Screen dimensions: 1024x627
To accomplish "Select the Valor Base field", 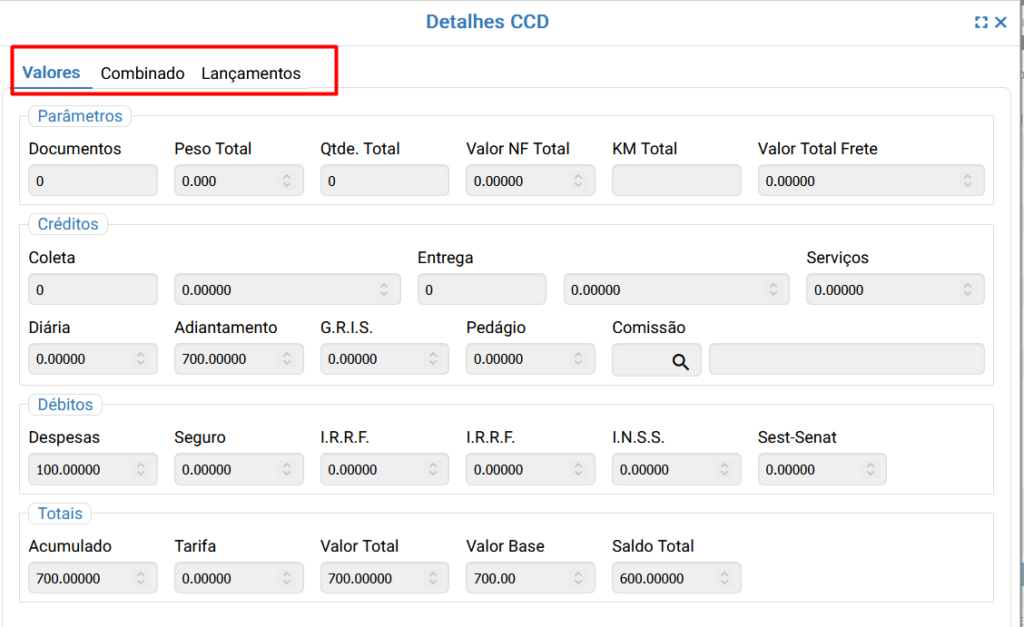I will pos(530,578).
